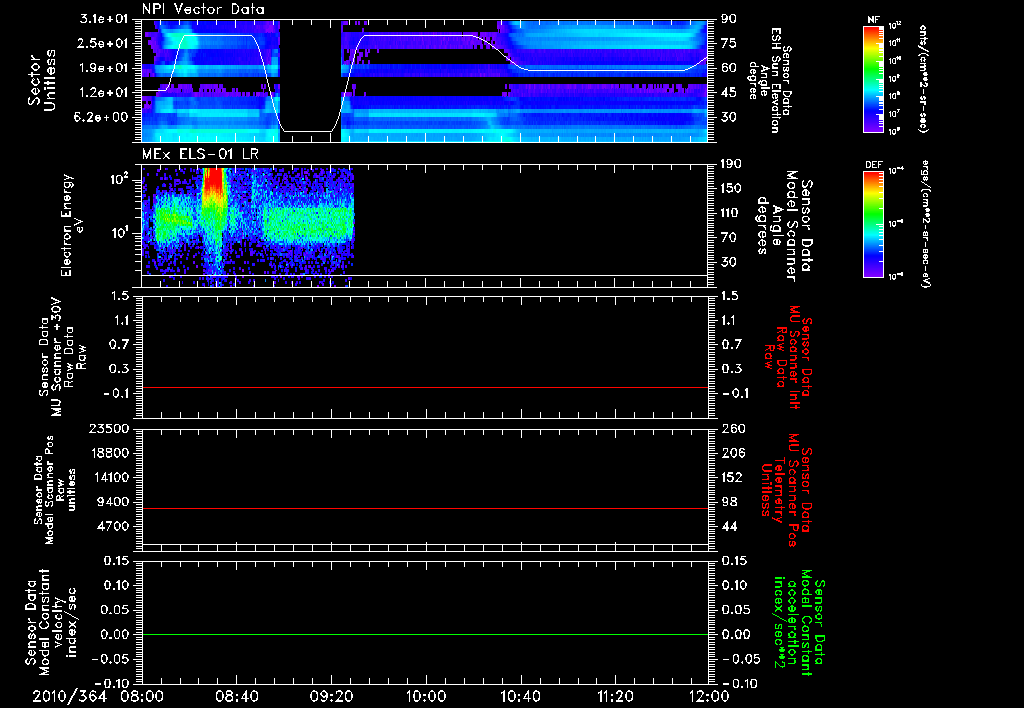The height and width of the screenshot is (708, 1024).
Task: Click the 1.9e+01 sector tick value
Action: pos(104,68)
